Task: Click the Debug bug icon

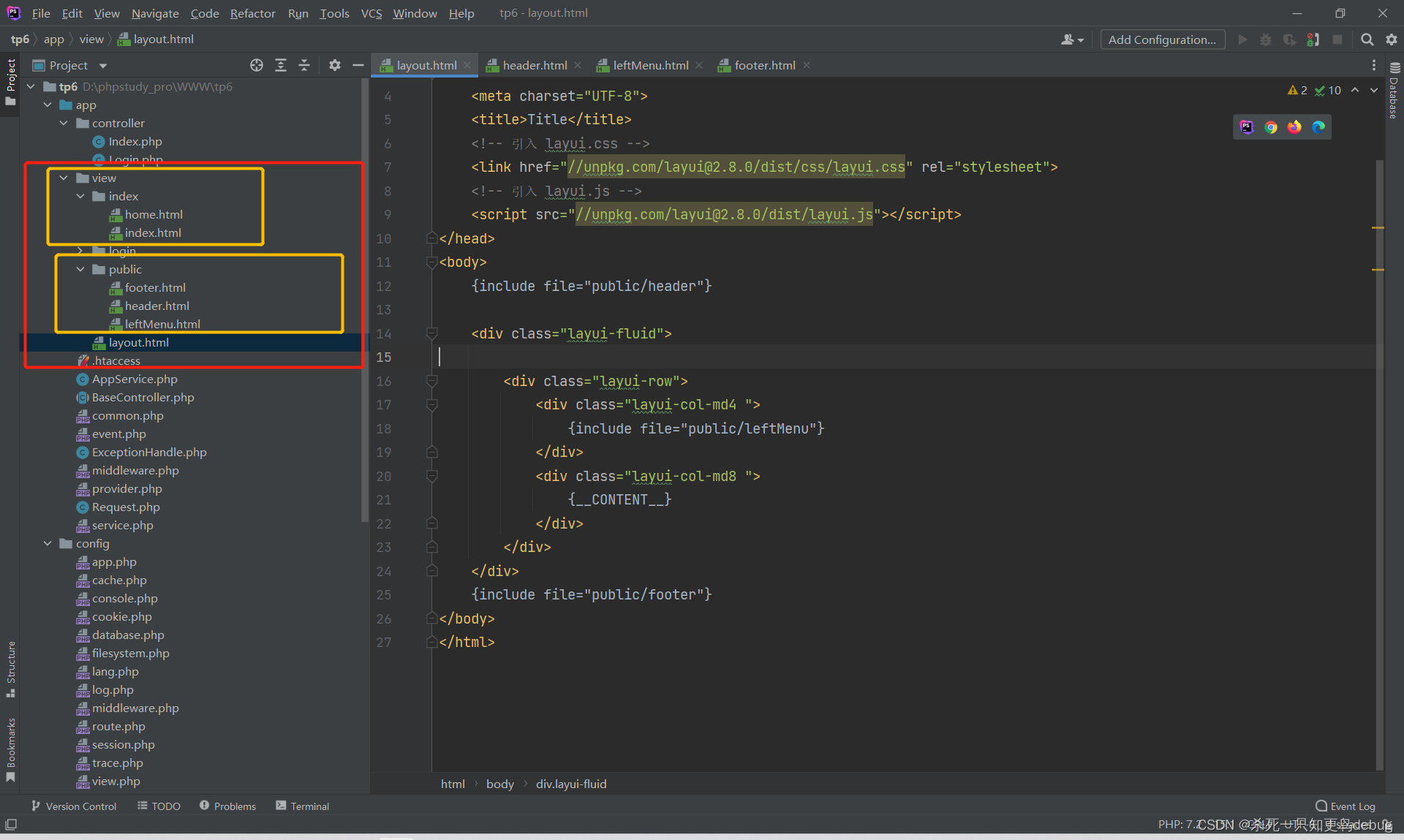Action: pyautogui.click(x=1266, y=39)
